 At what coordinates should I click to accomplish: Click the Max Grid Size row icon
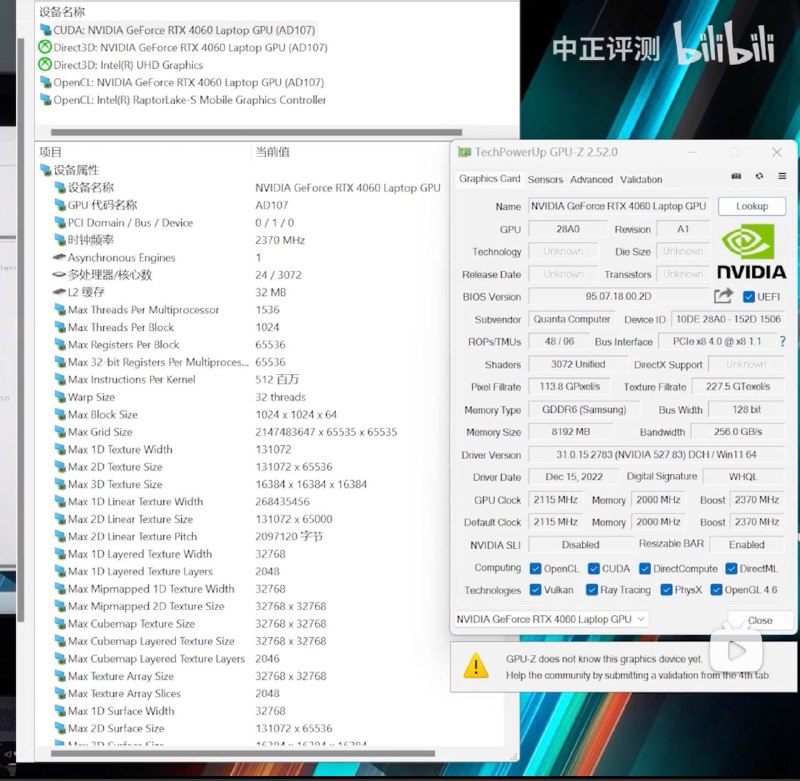[x=60, y=432]
